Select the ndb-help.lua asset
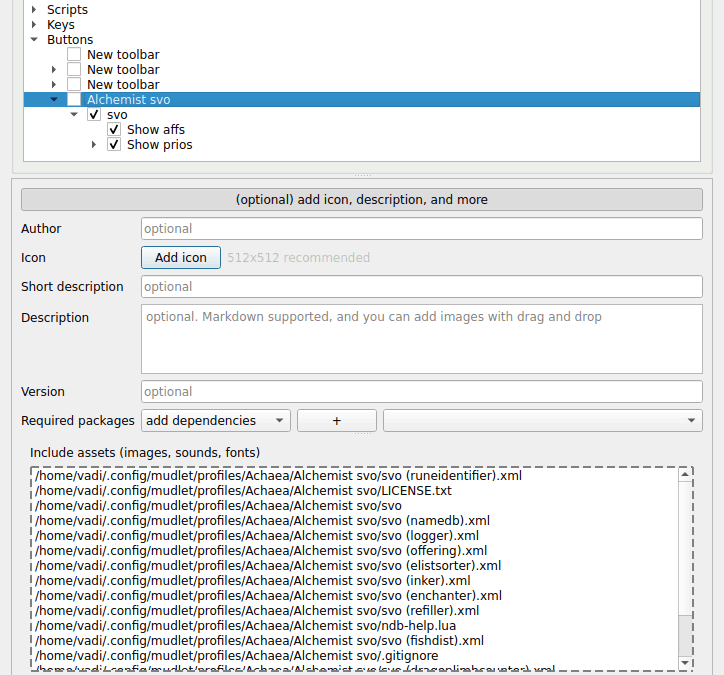The image size is (724, 675). [x=245, y=626]
